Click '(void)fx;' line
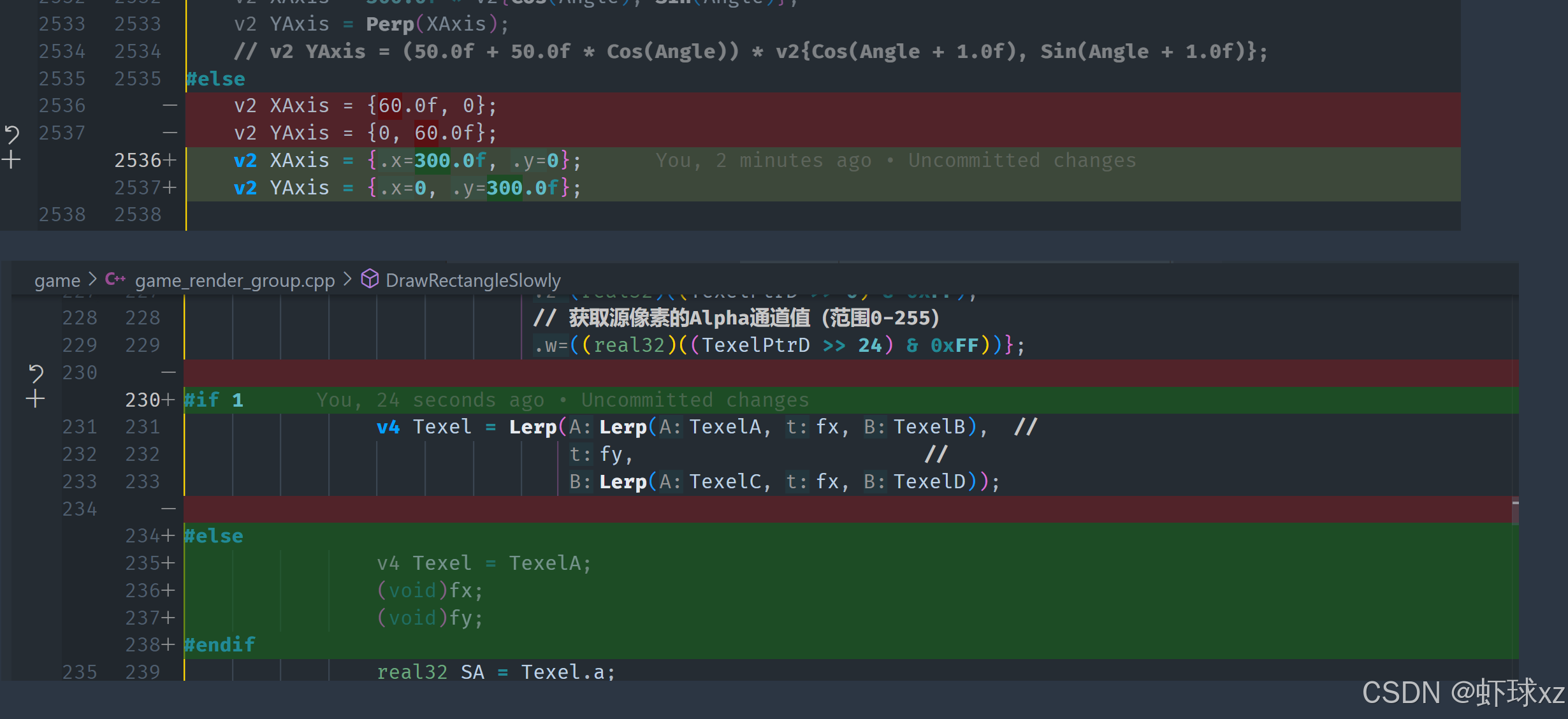Image resolution: width=1568 pixels, height=719 pixels. 430,591
